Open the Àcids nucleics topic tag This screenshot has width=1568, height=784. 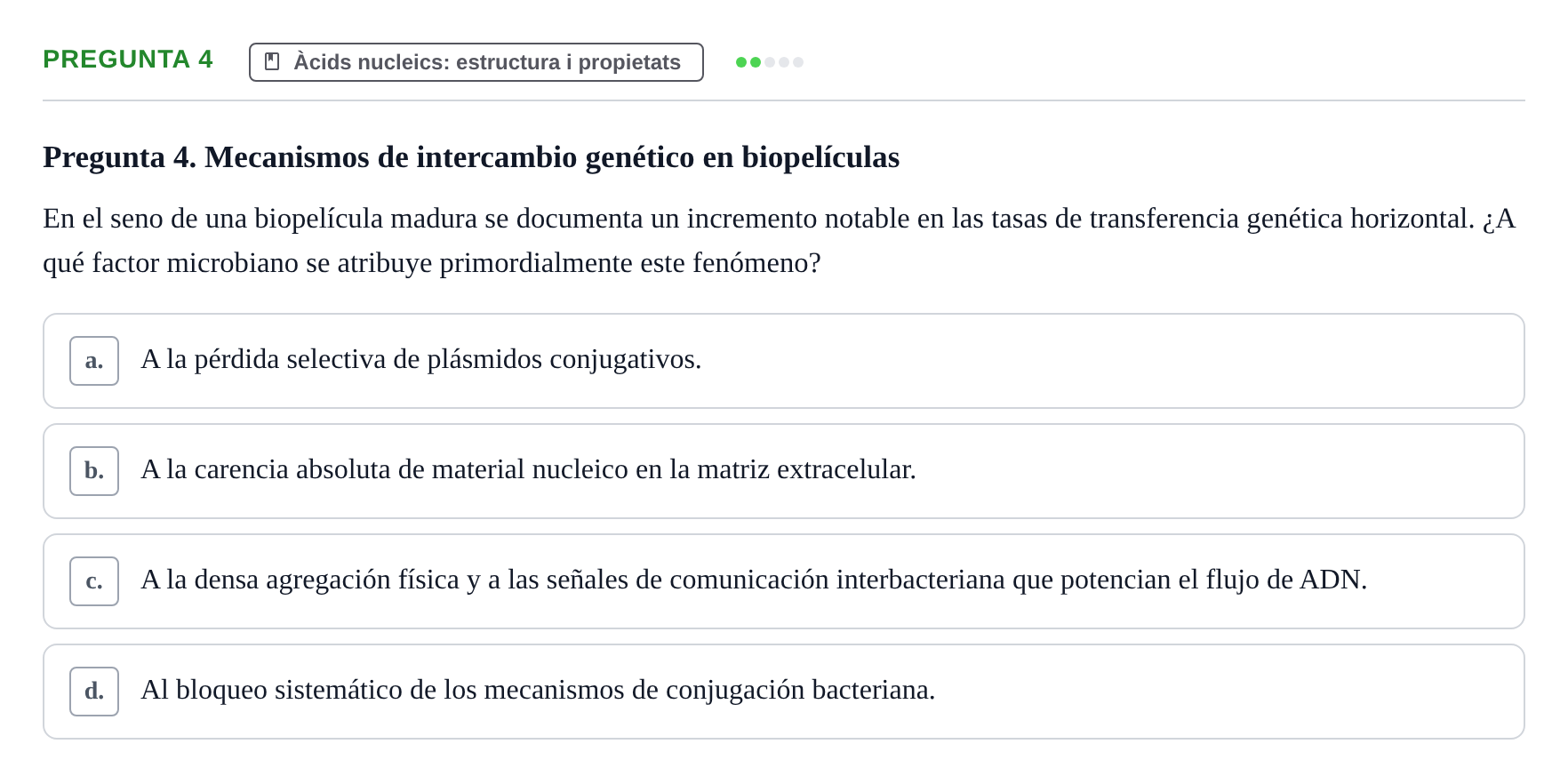pos(476,62)
